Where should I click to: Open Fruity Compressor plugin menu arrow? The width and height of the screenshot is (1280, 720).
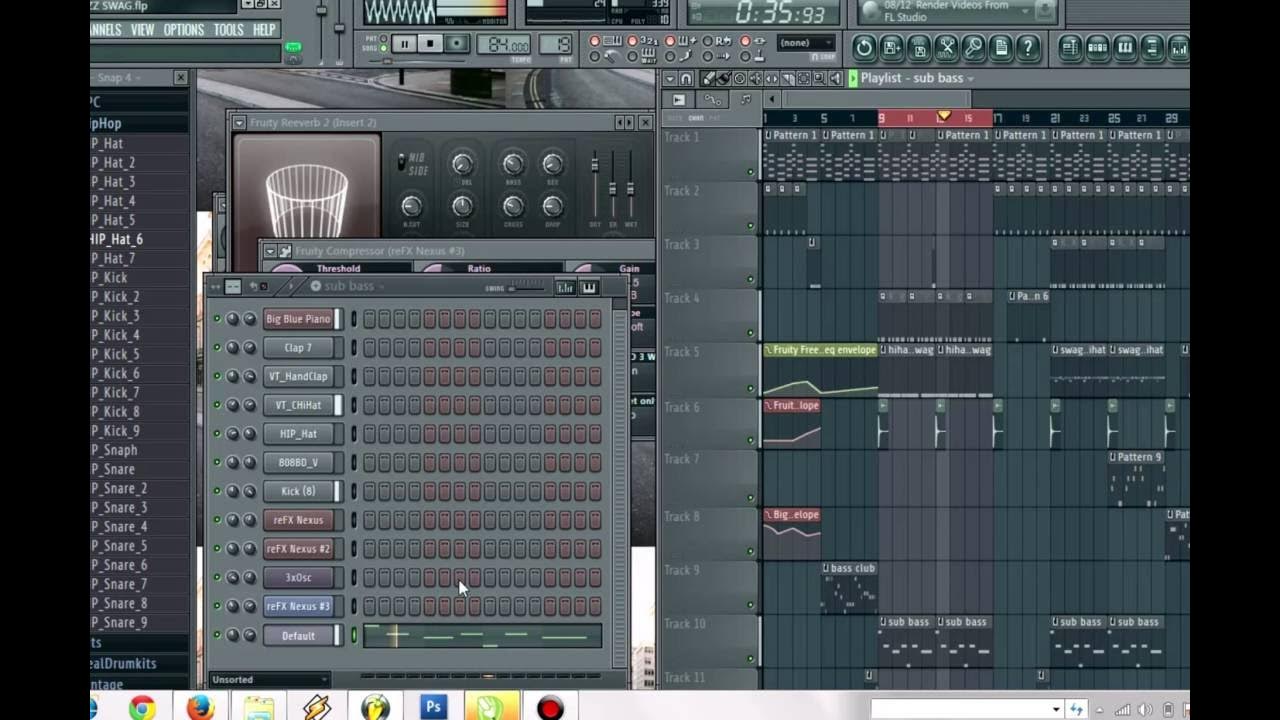coord(269,251)
